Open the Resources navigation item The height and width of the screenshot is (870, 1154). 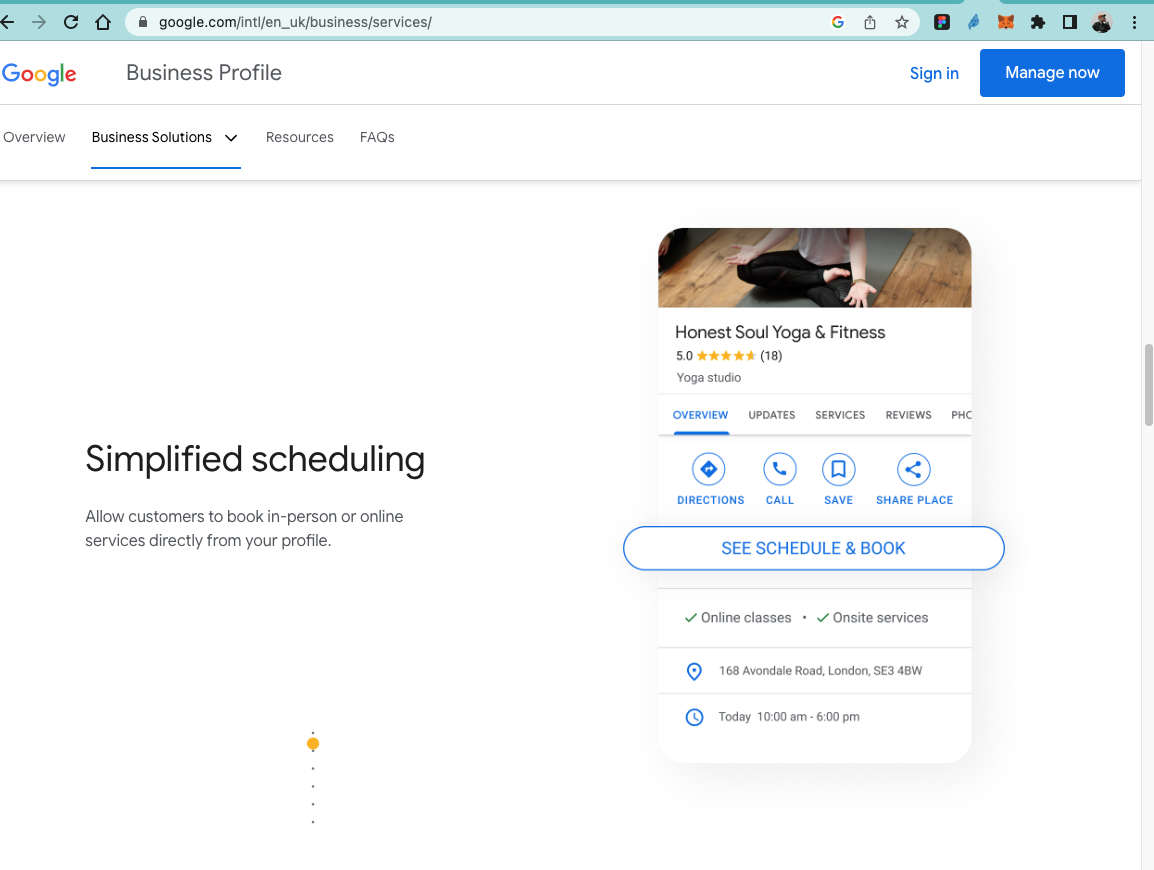[x=300, y=137]
